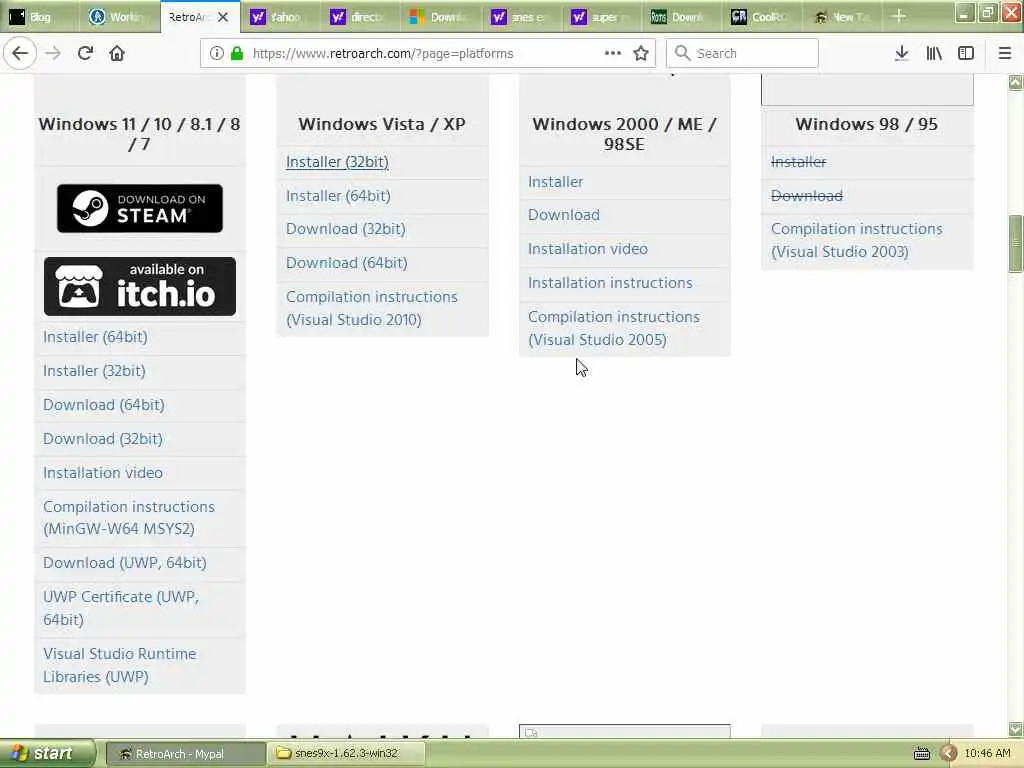Image resolution: width=1024 pixels, height=768 pixels.
Task: Click Download under Windows 2000 / ME
Action: (564, 215)
